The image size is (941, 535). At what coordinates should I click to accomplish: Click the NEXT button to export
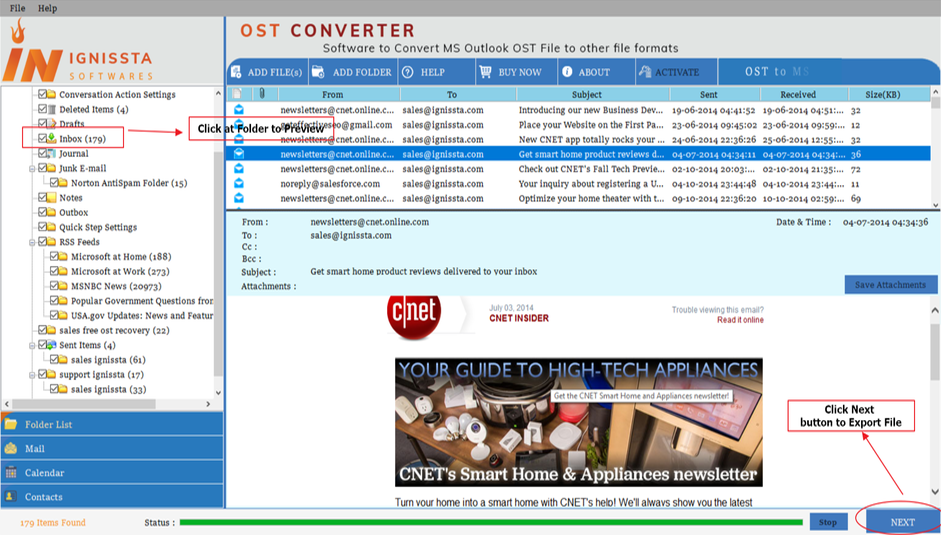902,522
